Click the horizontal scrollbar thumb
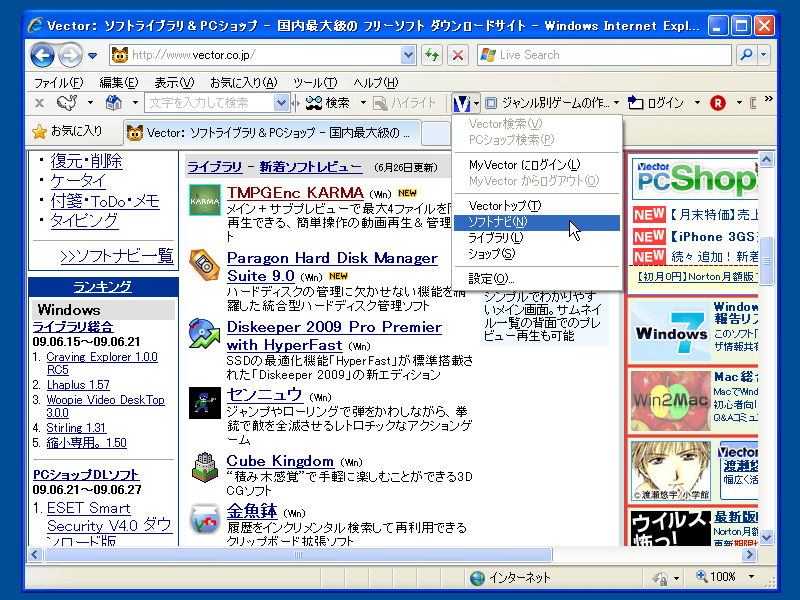Image resolution: width=800 pixels, height=600 pixels. tap(298, 555)
